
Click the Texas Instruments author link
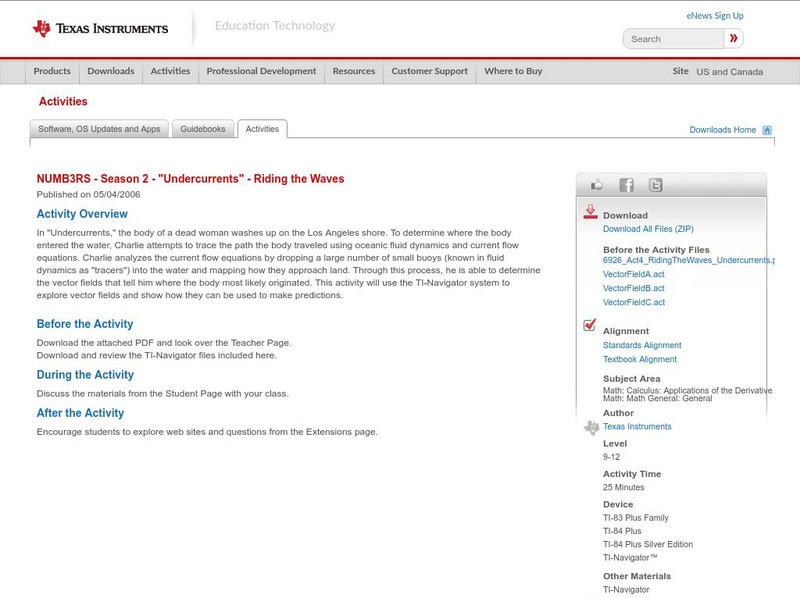[637, 427]
